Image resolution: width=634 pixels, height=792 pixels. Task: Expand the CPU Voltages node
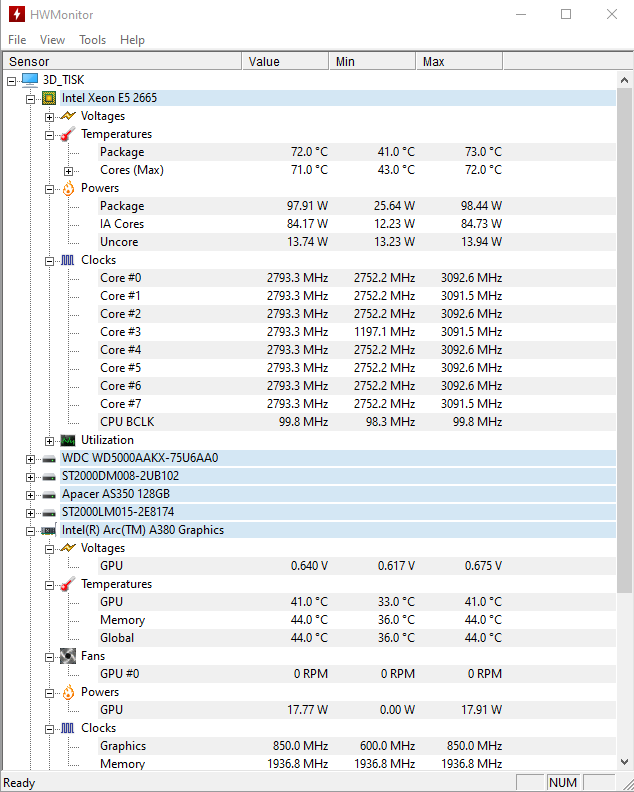(50, 116)
